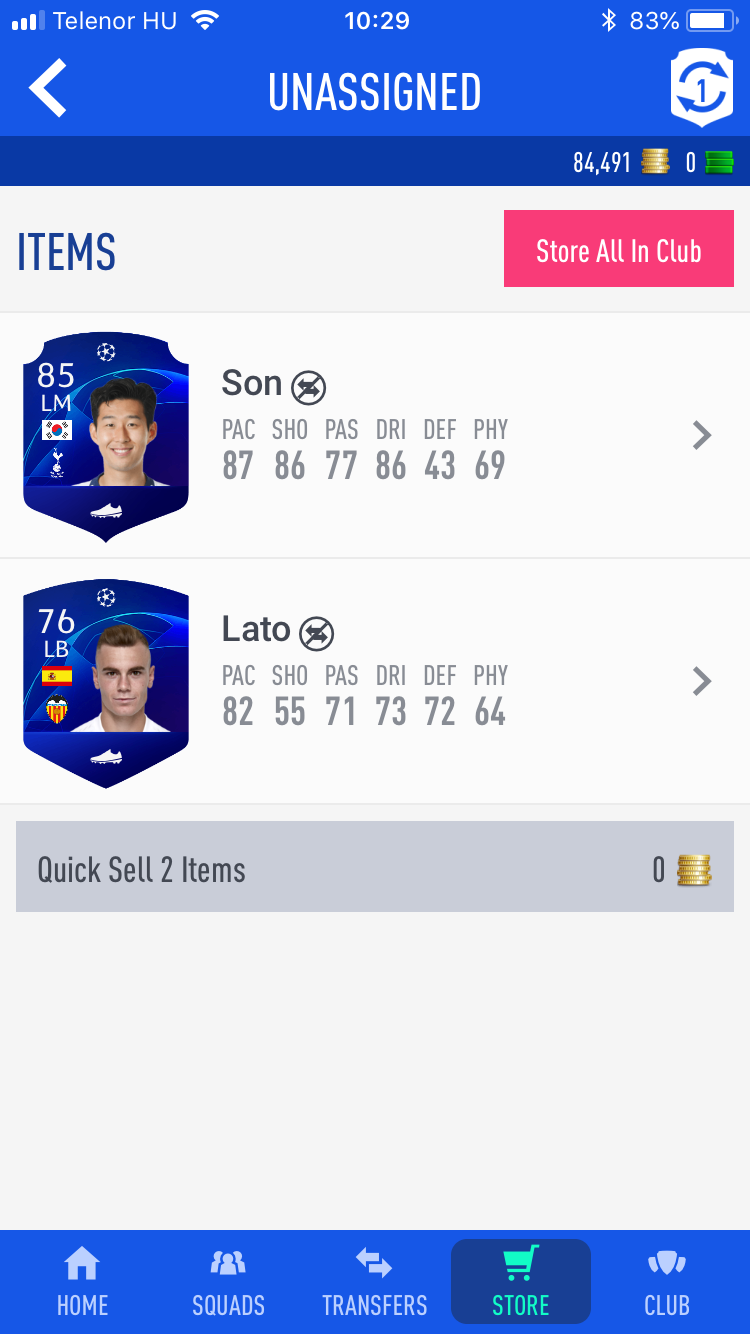
Task: Open Son's 85 LM player card
Action: [x=106, y=437]
